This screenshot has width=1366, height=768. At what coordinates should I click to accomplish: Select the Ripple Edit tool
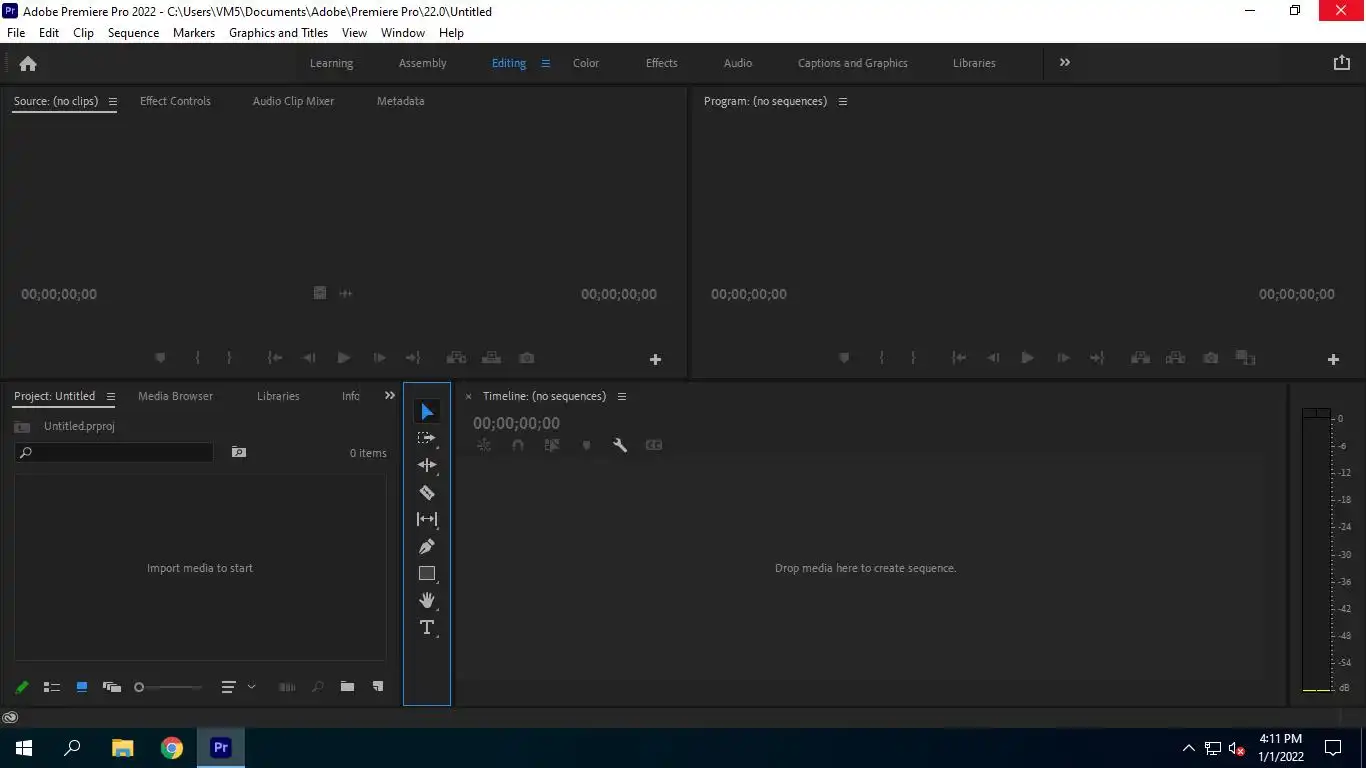(x=427, y=465)
